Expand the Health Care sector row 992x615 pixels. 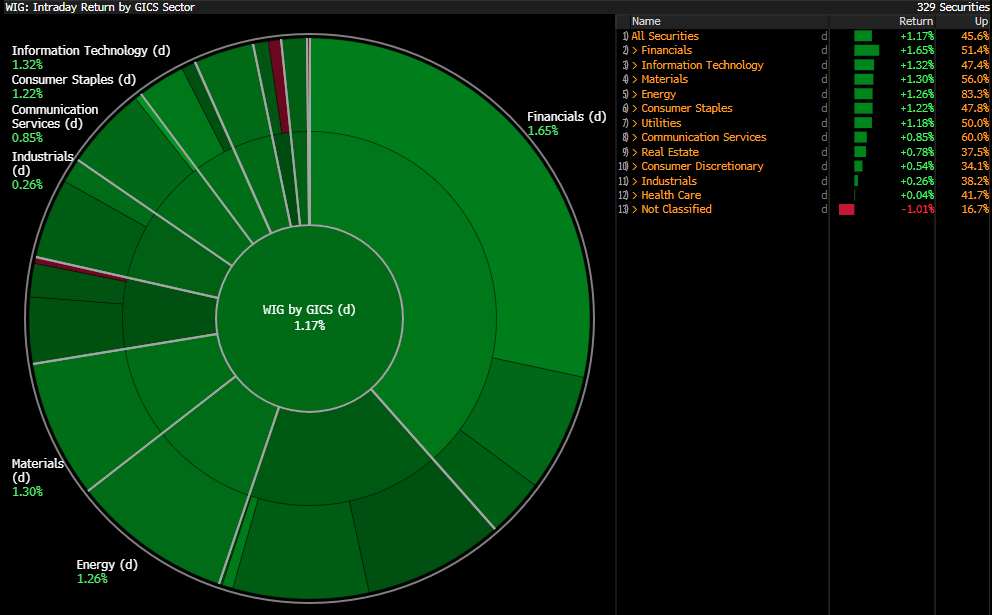[670, 195]
